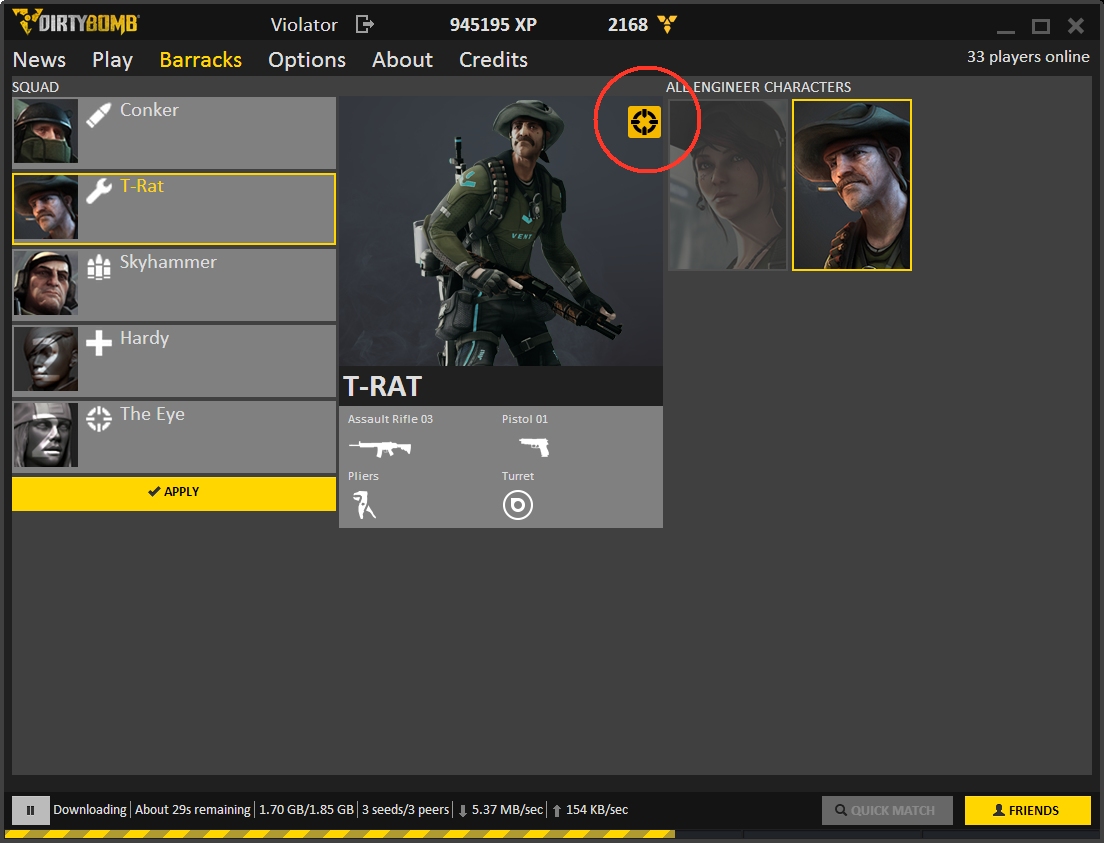Click the Turret ability icon
This screenshot has height=843, width=1104.
point(517,505)
